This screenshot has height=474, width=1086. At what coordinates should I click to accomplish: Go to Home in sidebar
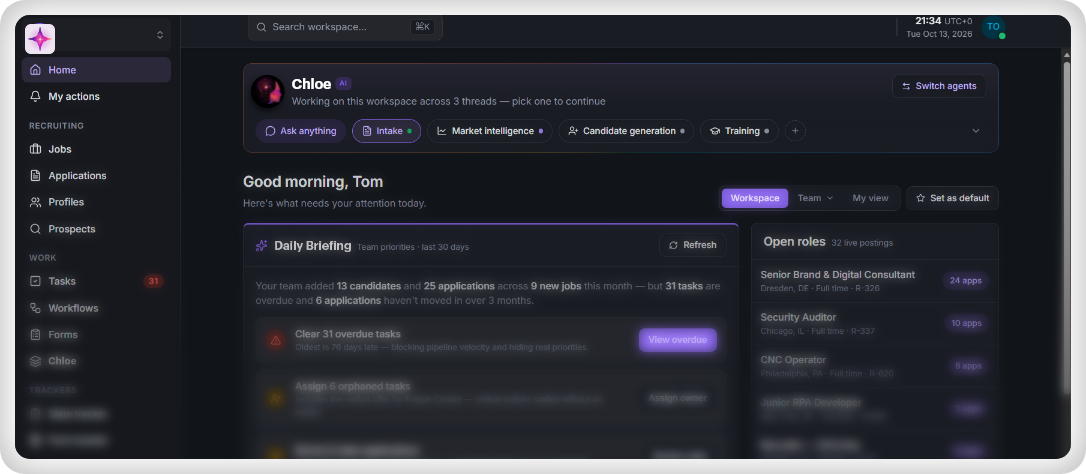coord(96,70)
